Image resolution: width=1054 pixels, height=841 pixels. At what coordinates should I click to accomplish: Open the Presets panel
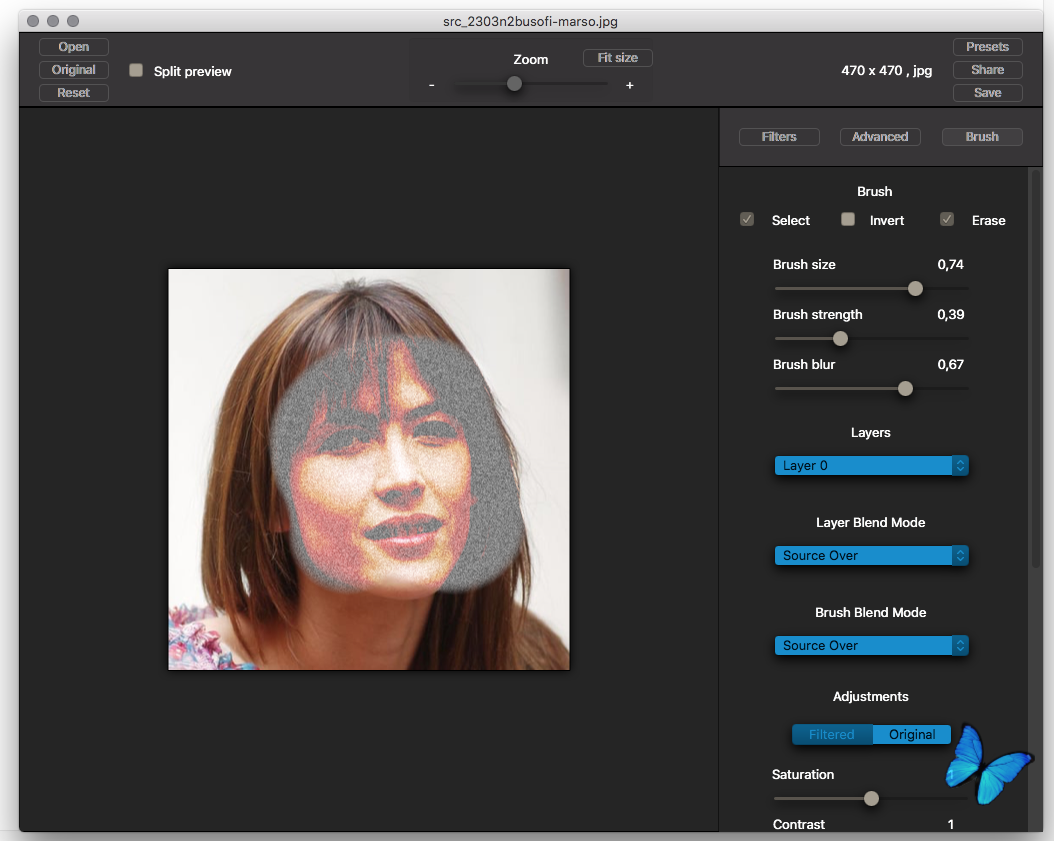[987, 47]
